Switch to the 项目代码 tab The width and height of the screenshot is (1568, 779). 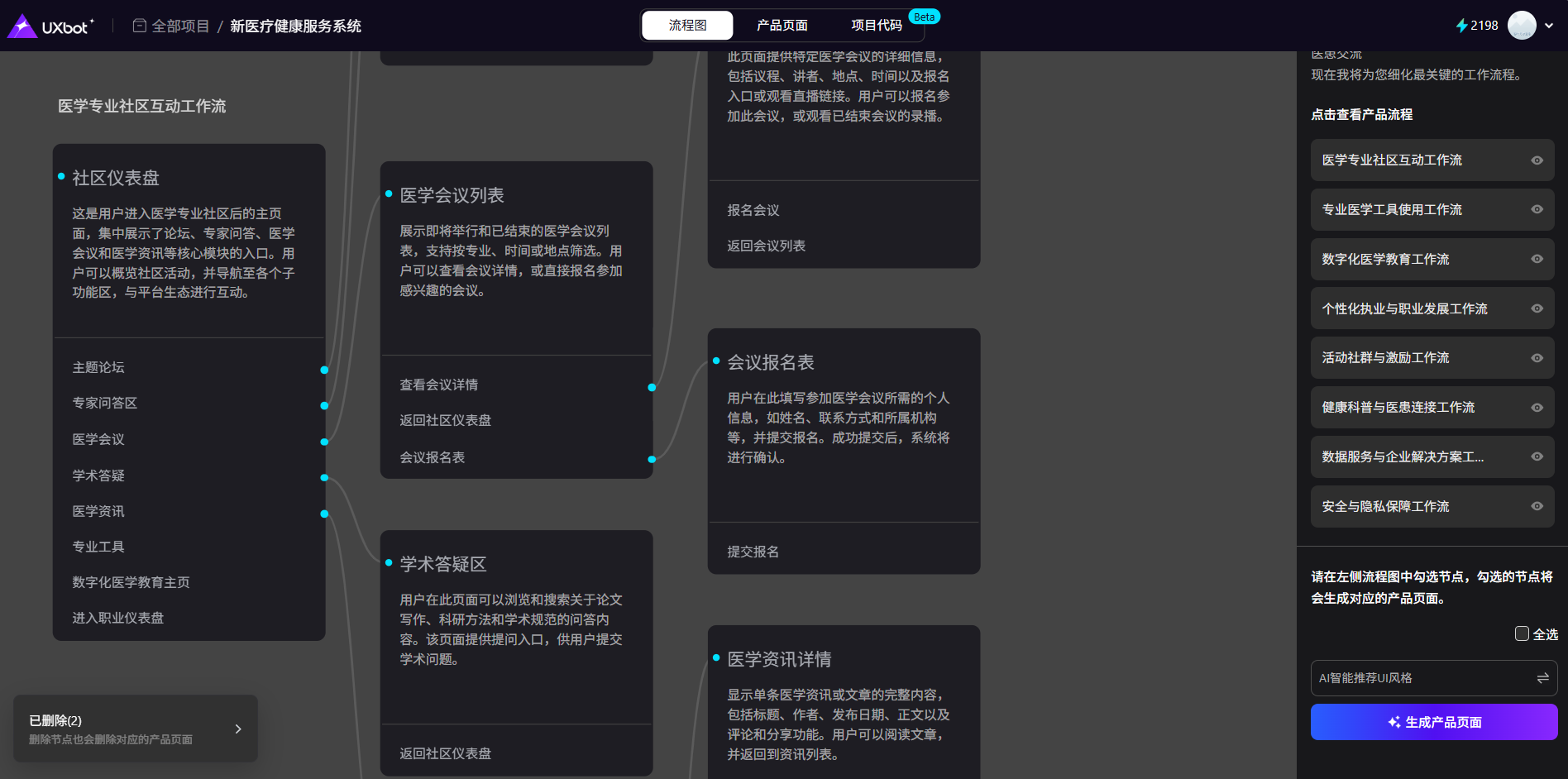pyautogui.click(x=877, y=26)
